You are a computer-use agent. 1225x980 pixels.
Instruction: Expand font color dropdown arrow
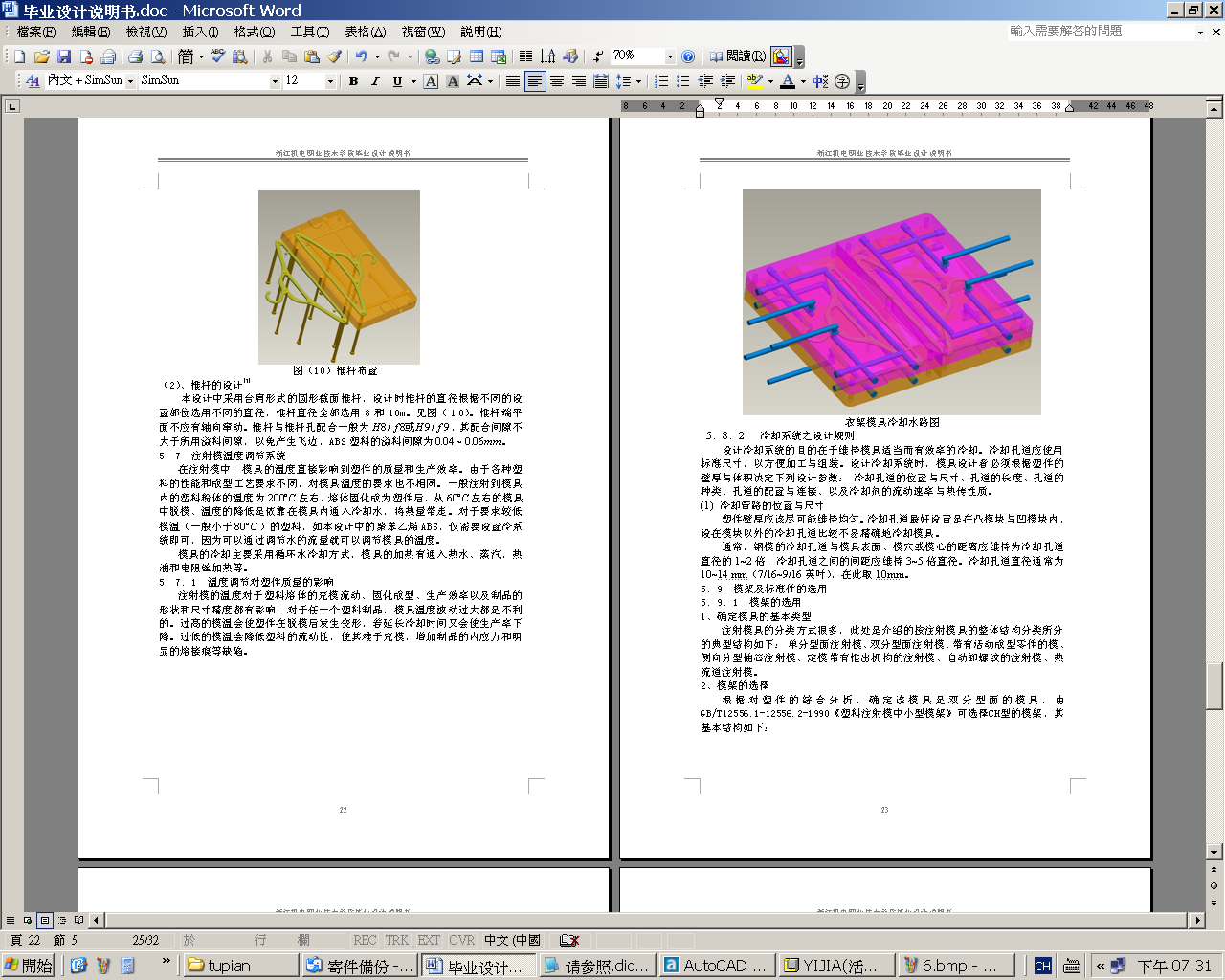point(802,81)
